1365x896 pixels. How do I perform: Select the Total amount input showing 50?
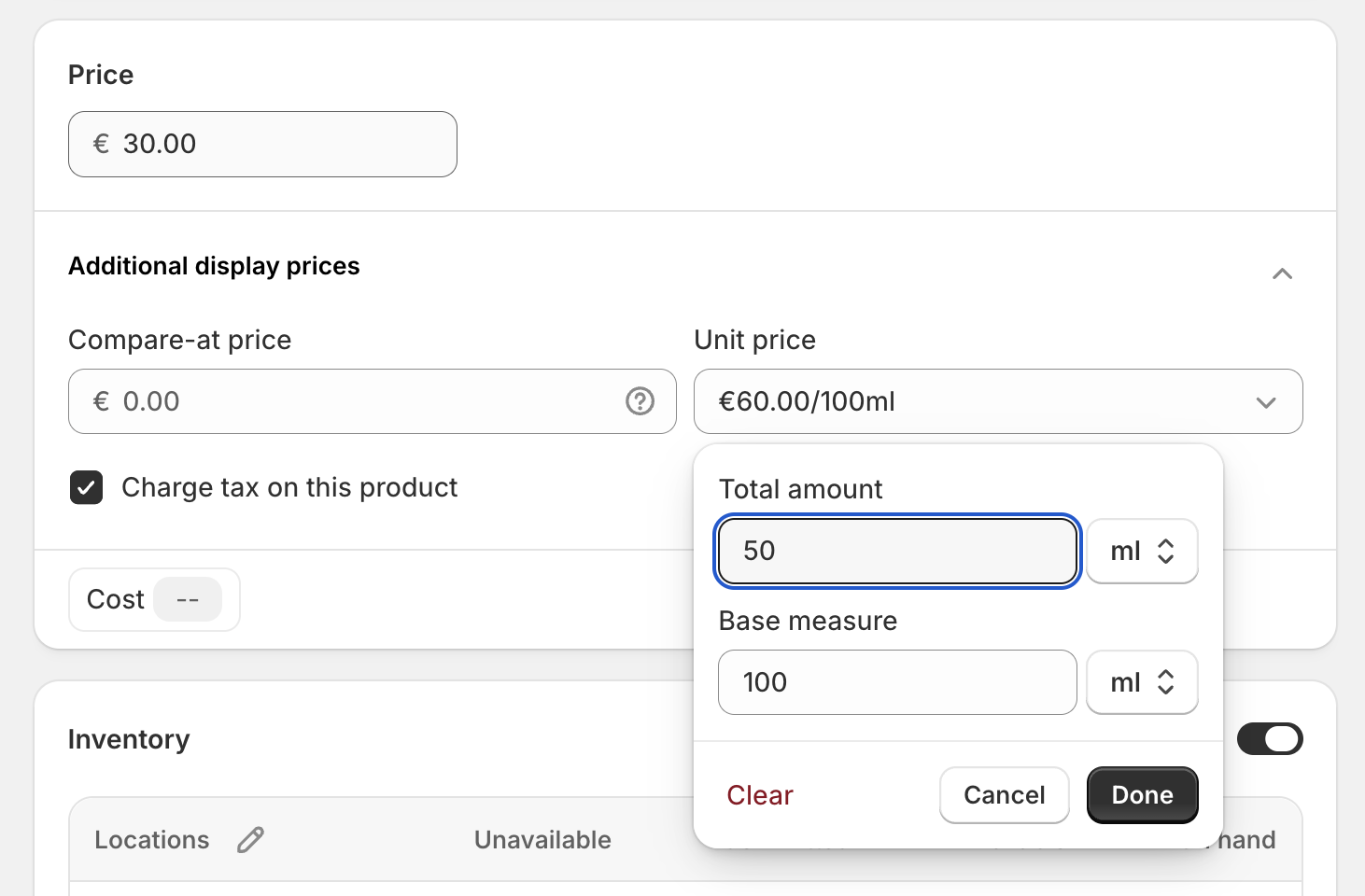point(895,551)
